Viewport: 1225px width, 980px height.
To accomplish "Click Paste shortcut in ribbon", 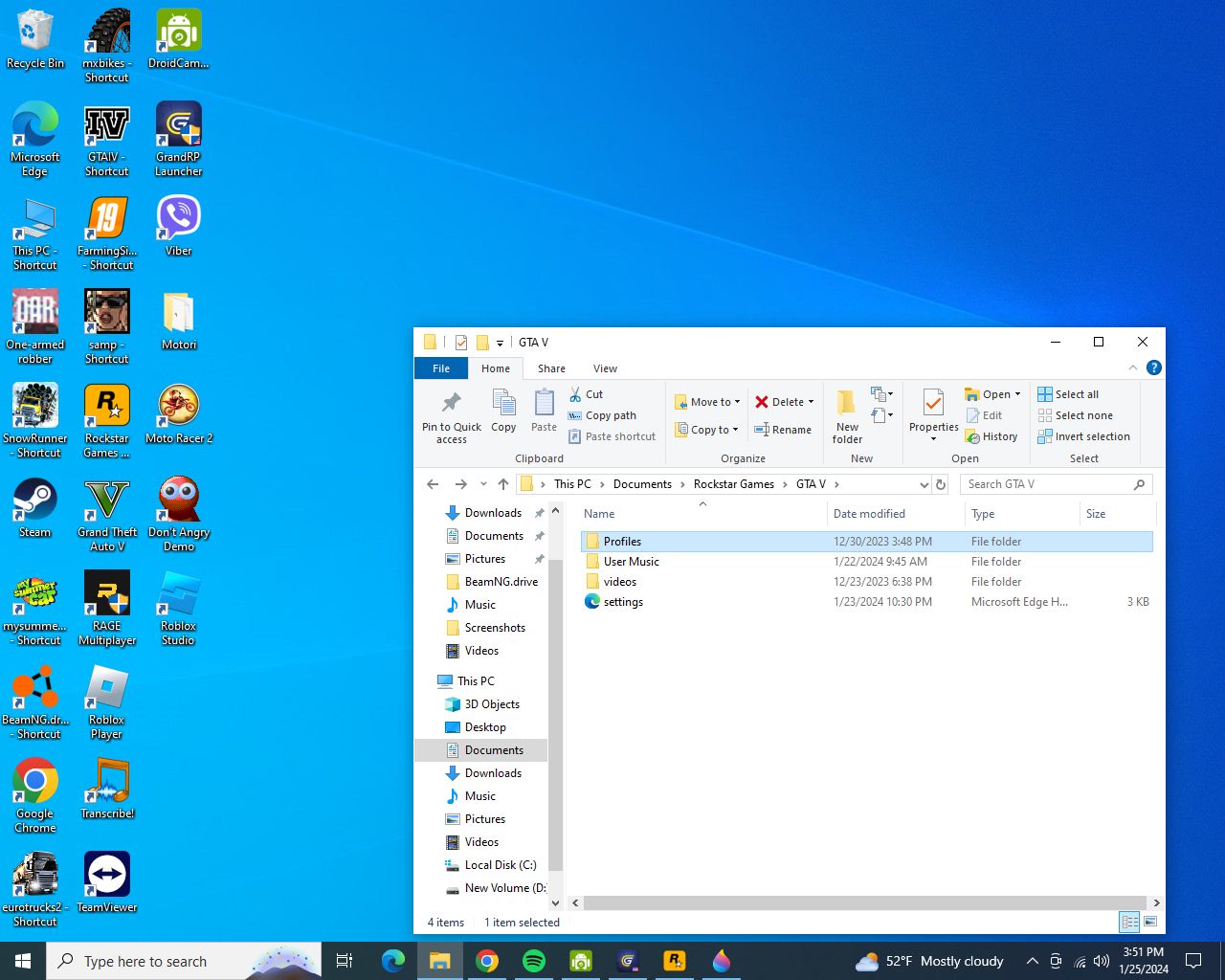I will point(612,436).
